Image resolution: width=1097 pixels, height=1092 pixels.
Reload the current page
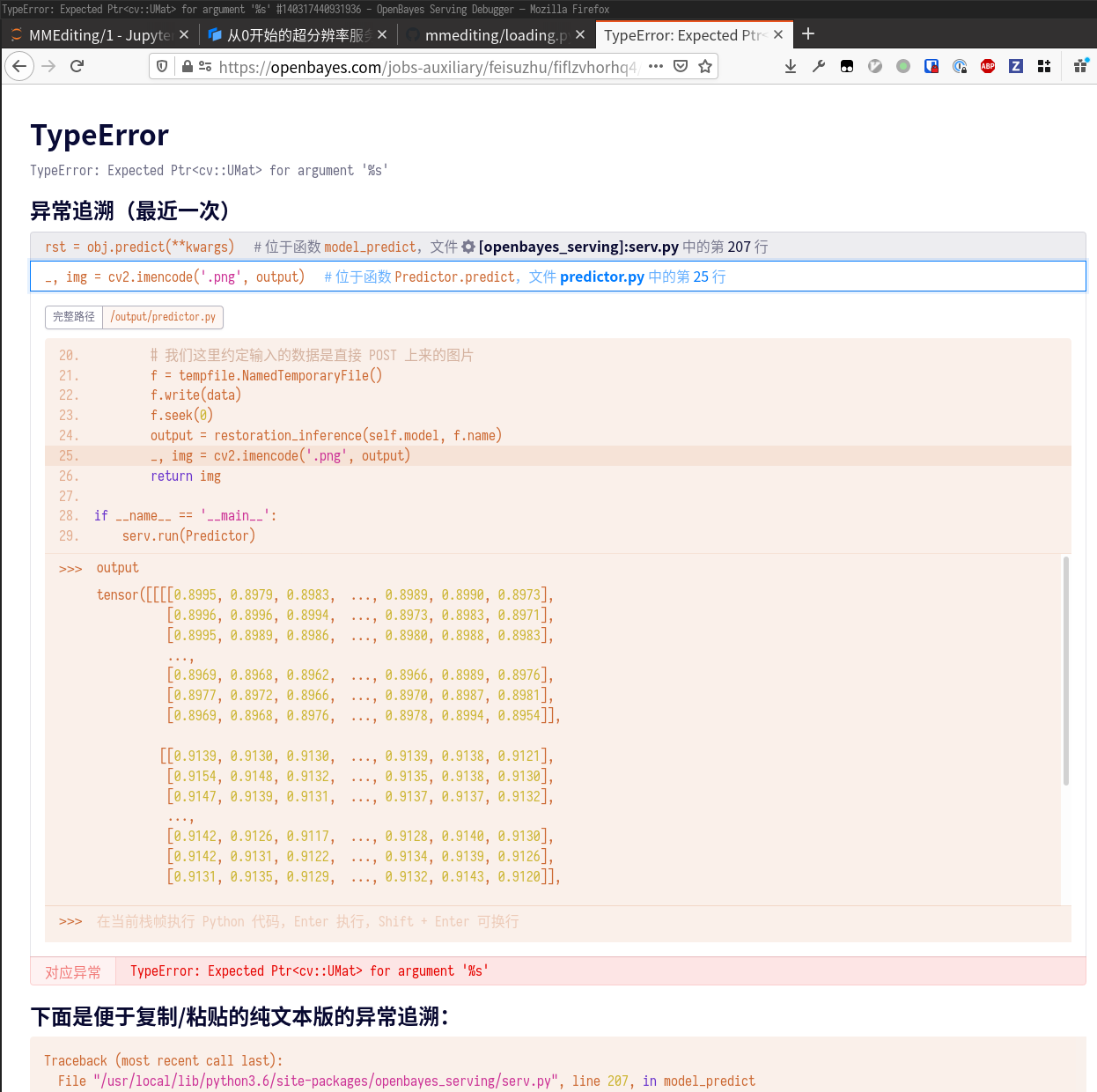pos(77,66)
